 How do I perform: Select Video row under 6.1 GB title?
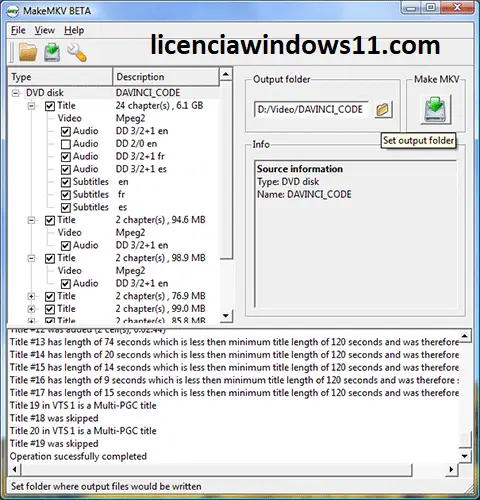coord(69,118)
